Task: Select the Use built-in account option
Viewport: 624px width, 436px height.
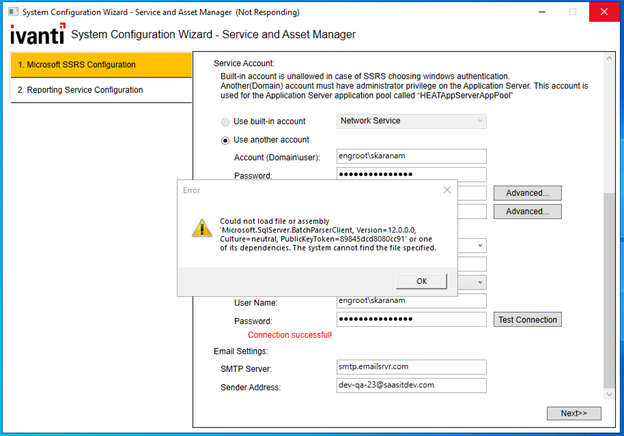Action: [x=225, y=121]
